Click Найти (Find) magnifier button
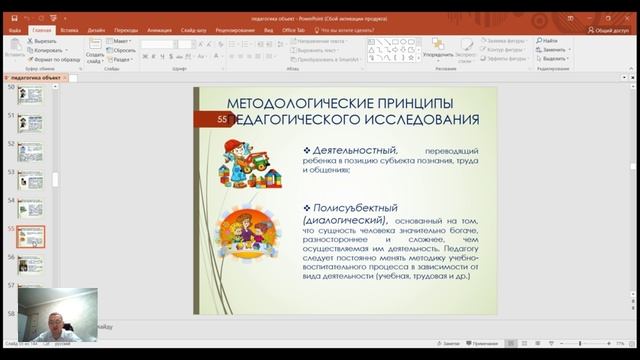 pos(547,41)
